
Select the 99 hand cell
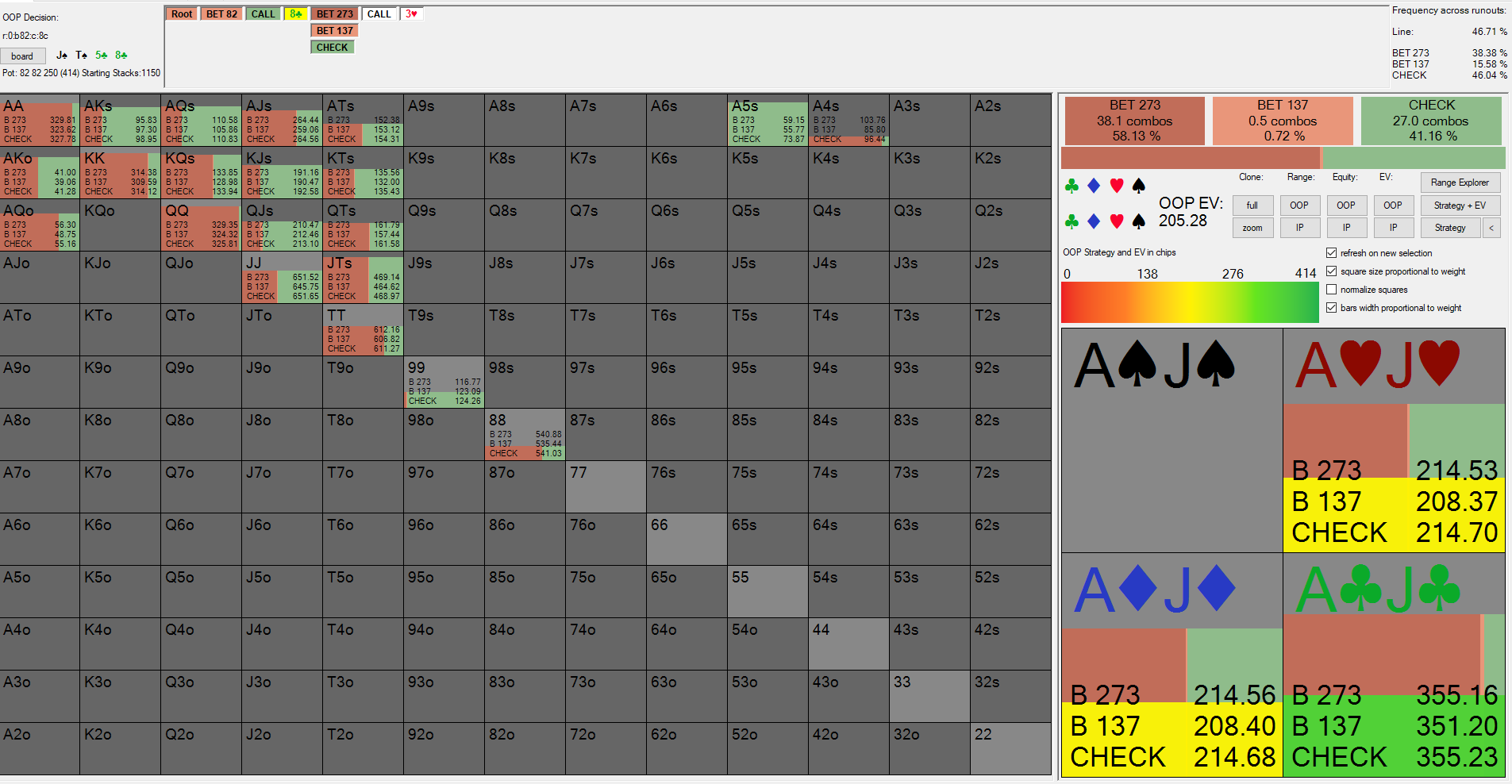click(444, 382)
